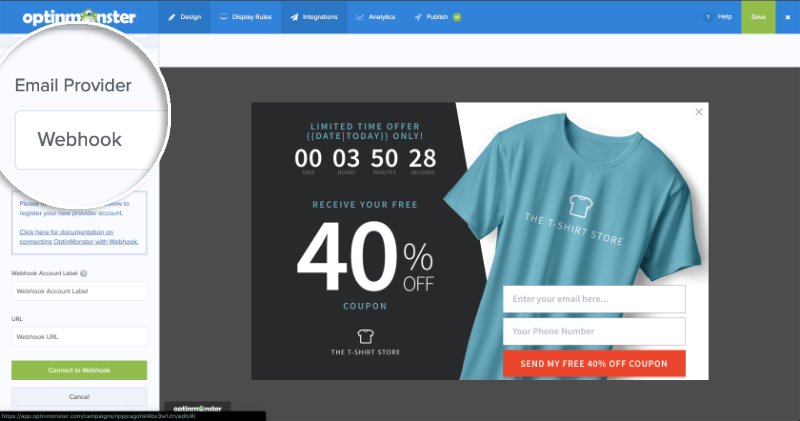This screenshot has width=800, height=421.
Task: Click the green Publish status checkmark
Action: (x=457, y=17)
